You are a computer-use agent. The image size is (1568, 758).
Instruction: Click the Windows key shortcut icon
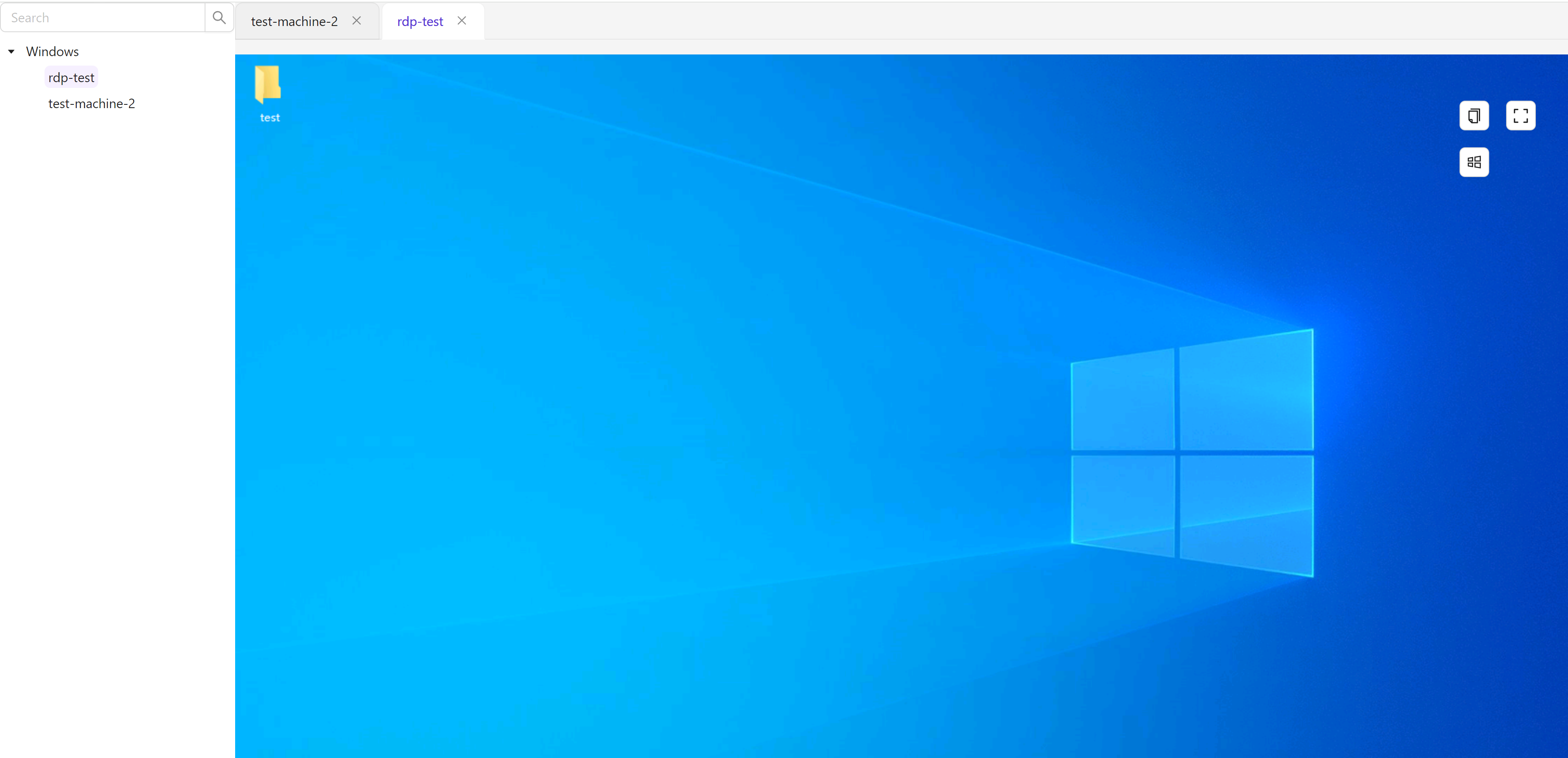[x=1474, y=162]
